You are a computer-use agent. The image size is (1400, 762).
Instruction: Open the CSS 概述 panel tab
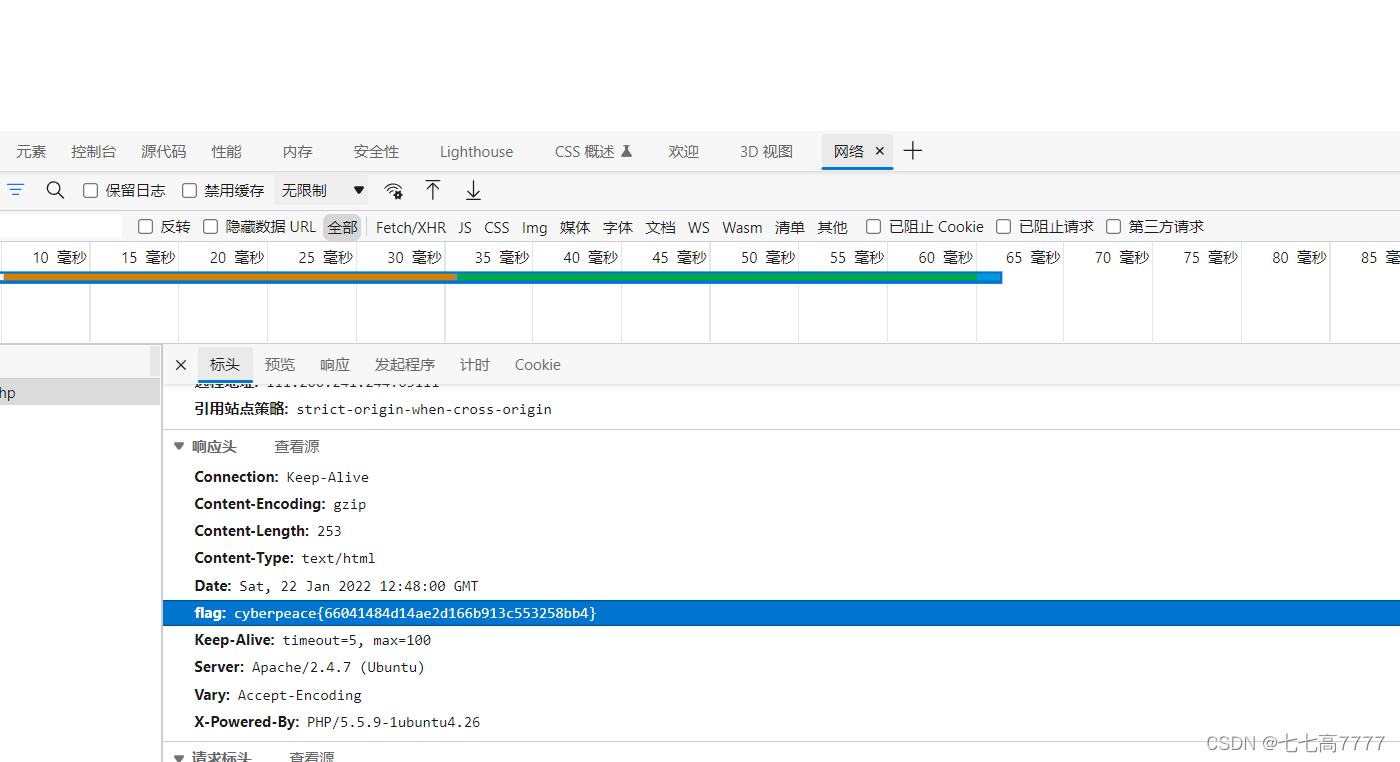click(x=593, y=152)
